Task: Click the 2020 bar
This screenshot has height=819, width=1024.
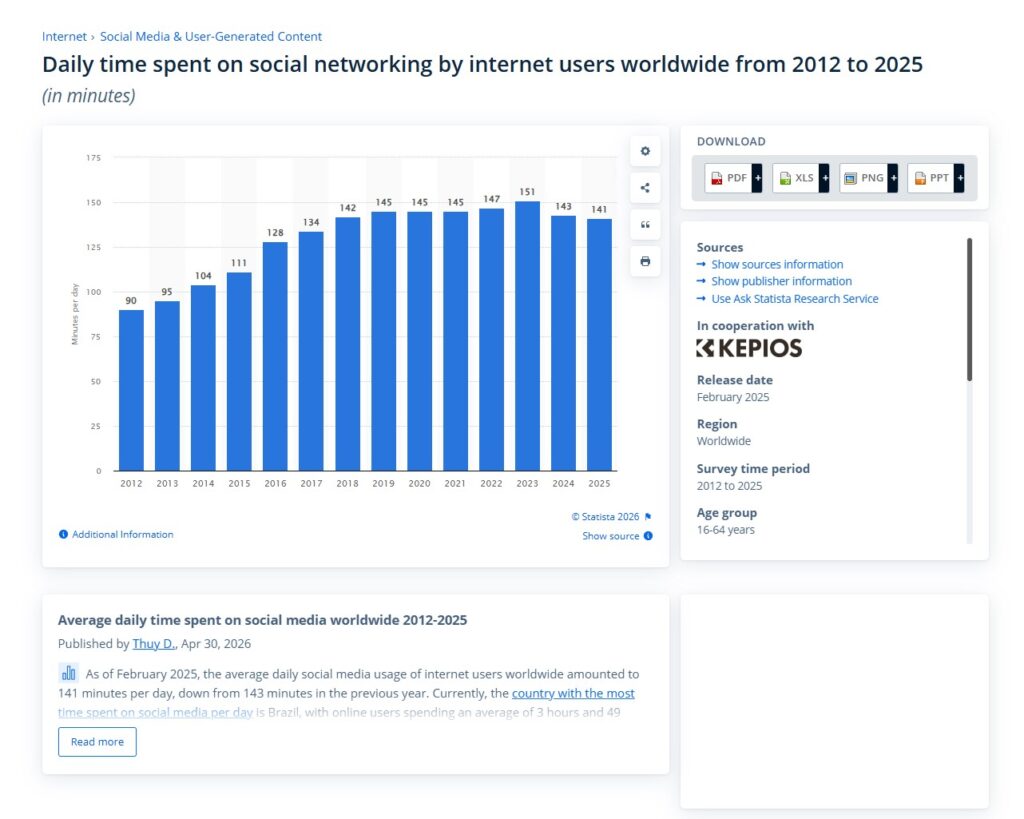Action: [419, 341]
